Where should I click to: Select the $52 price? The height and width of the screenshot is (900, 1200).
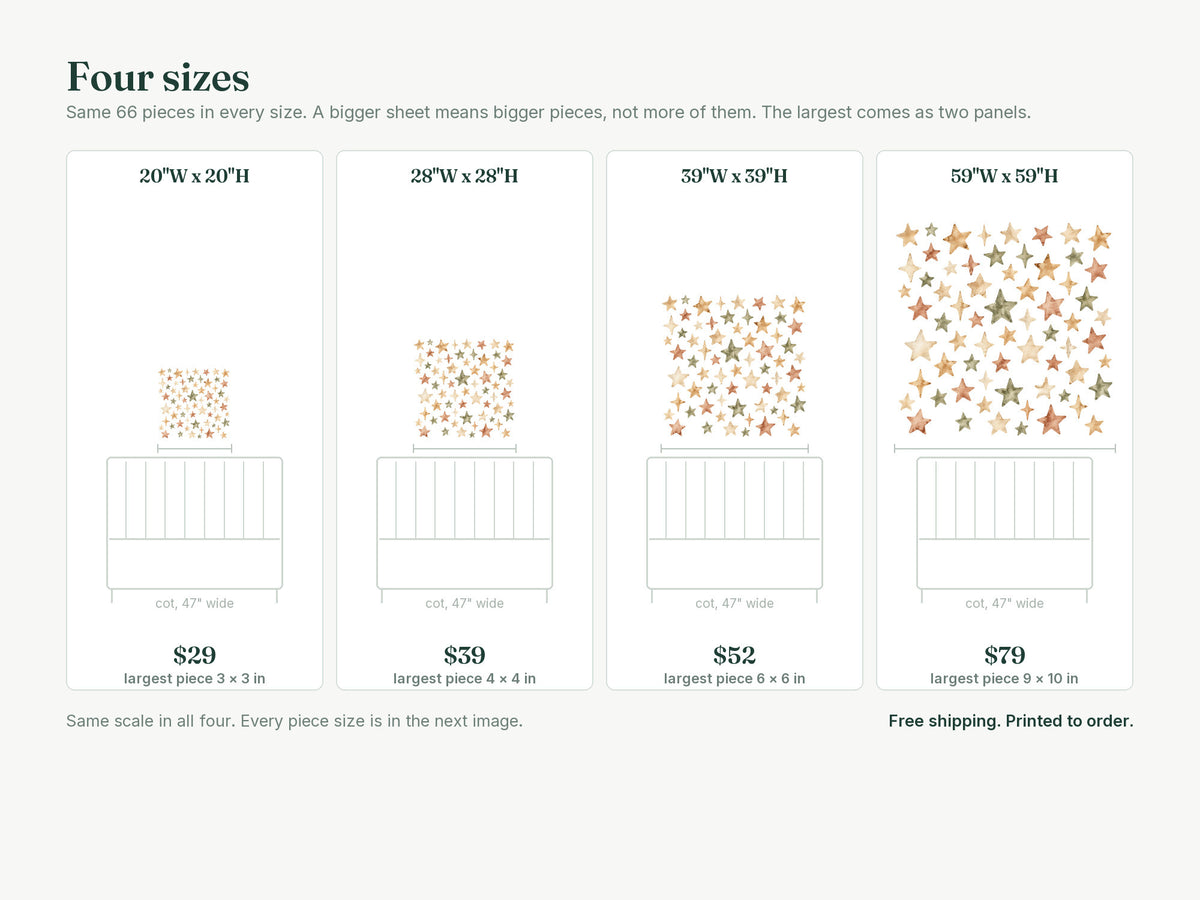click(734, 656)
